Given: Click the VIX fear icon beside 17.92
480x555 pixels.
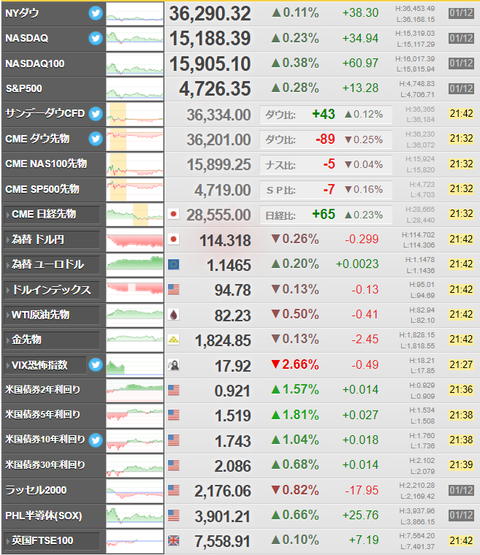Looking at the screenshot, I should (173, 365).
